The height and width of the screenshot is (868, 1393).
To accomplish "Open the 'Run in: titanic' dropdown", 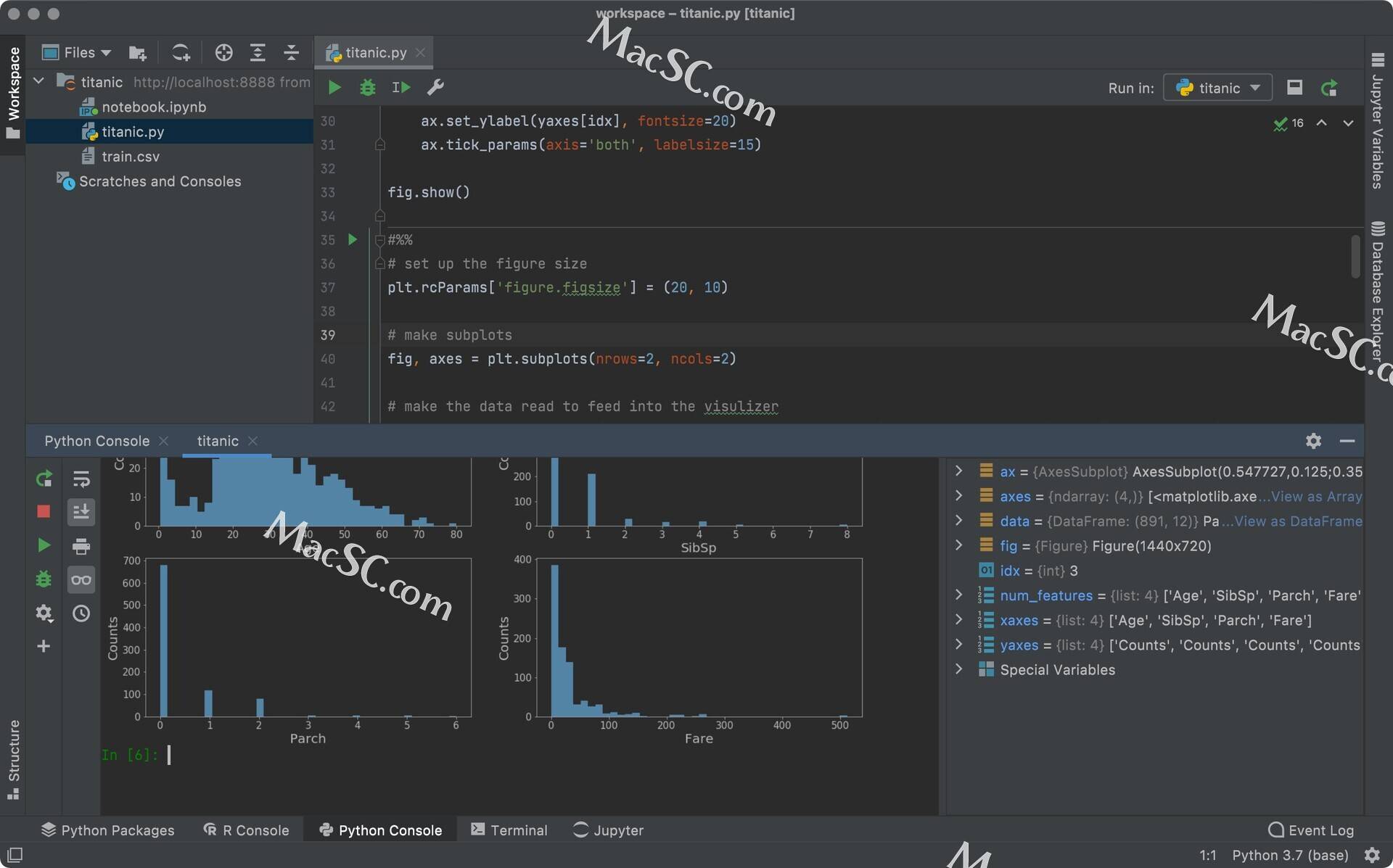I will 1217,87.
